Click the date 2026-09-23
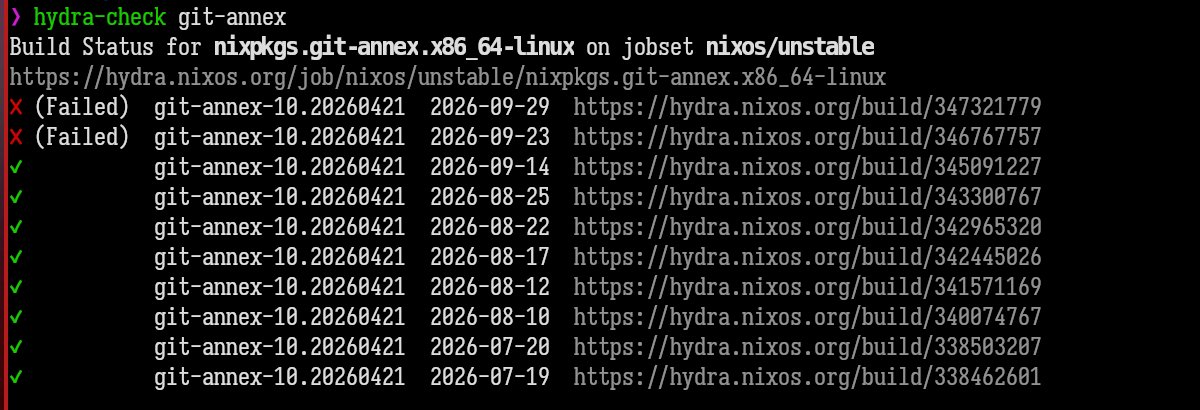The width and height of the screenshot is (1200, 410). pyautogui.click(x=490, y=137)
